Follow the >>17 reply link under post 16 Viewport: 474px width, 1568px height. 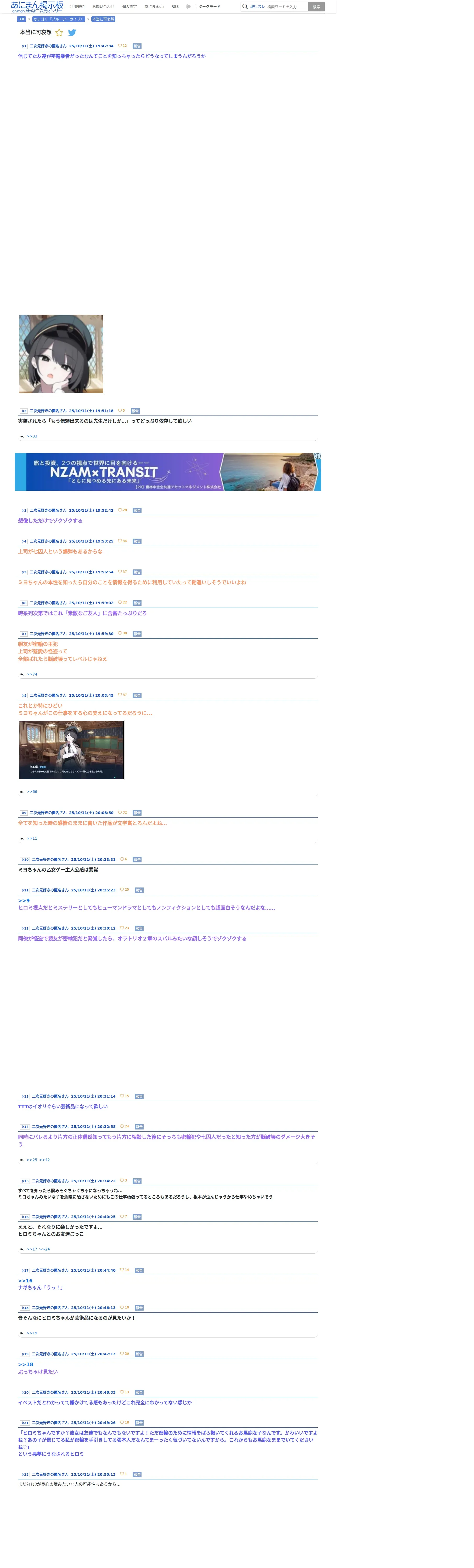coord(32,1249)
